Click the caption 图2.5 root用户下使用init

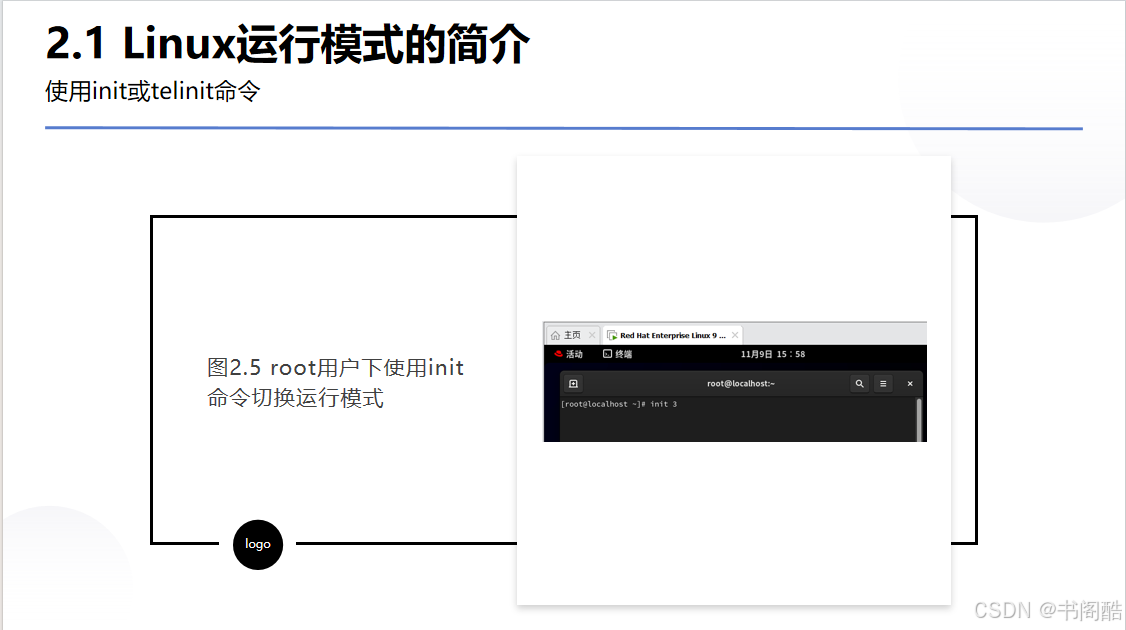point(335,367)
